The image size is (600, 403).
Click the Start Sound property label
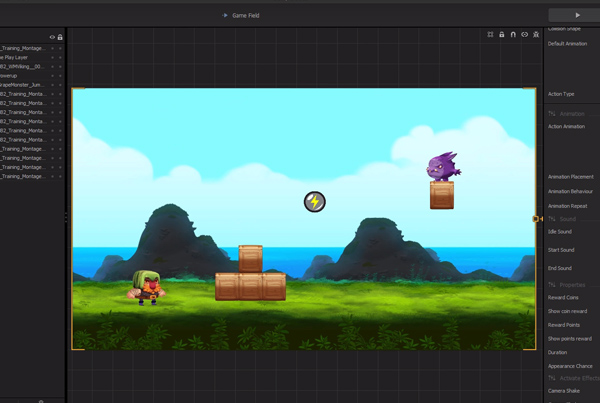tap(561, 250)
